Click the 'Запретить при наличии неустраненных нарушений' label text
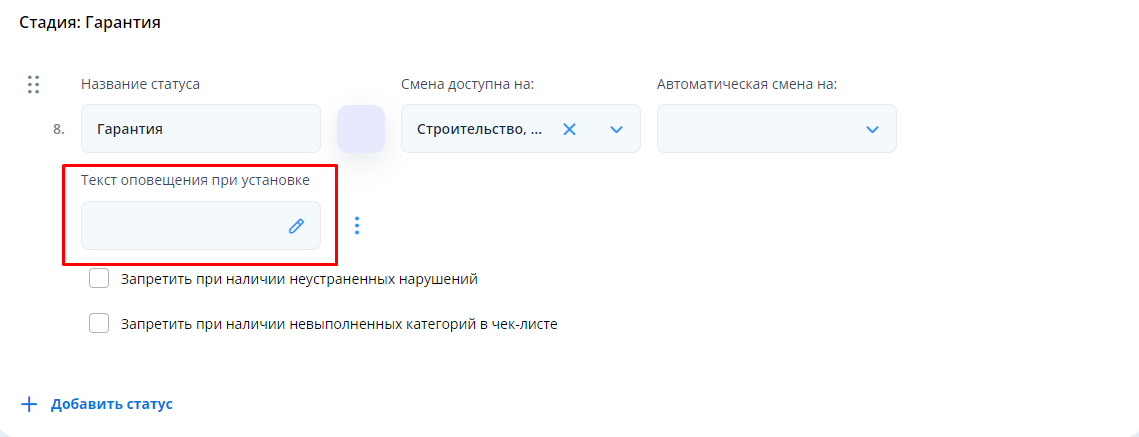 click(x=299, y=279)
